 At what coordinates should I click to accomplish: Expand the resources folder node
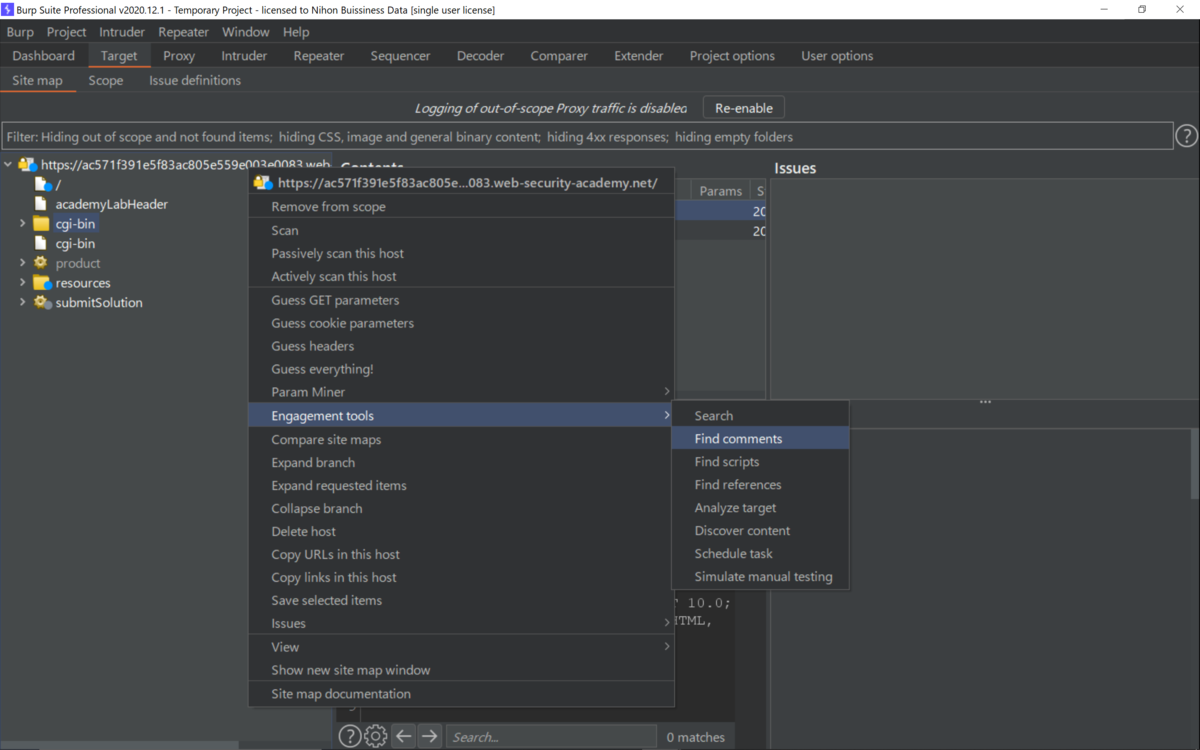tap(22, 283)
